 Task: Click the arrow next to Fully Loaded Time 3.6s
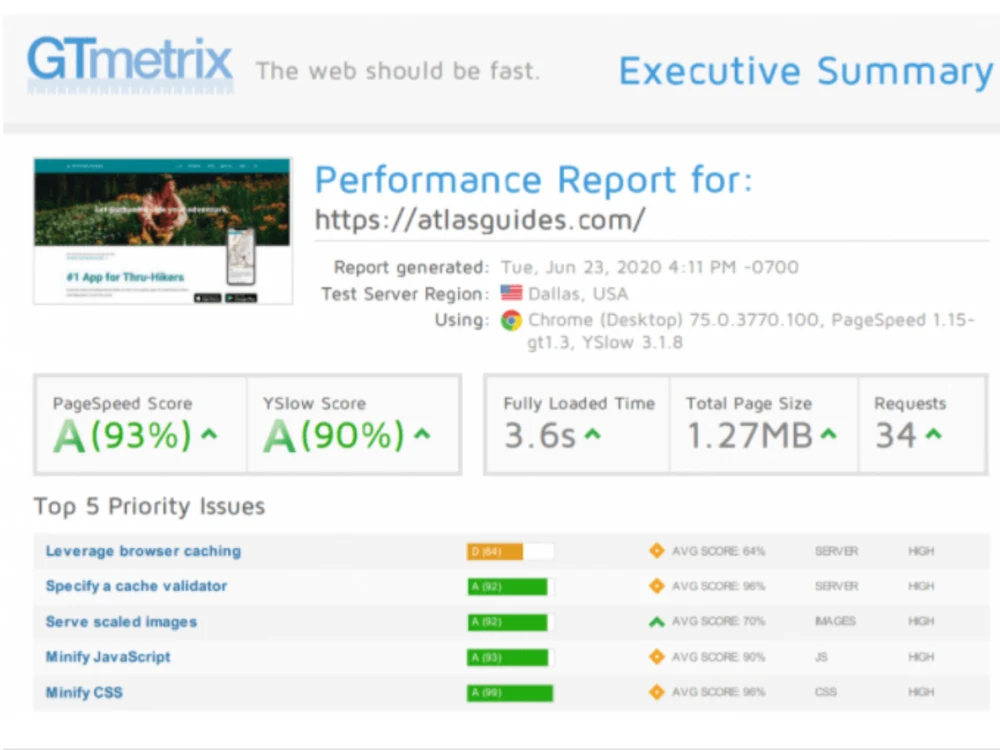point(592,434)
